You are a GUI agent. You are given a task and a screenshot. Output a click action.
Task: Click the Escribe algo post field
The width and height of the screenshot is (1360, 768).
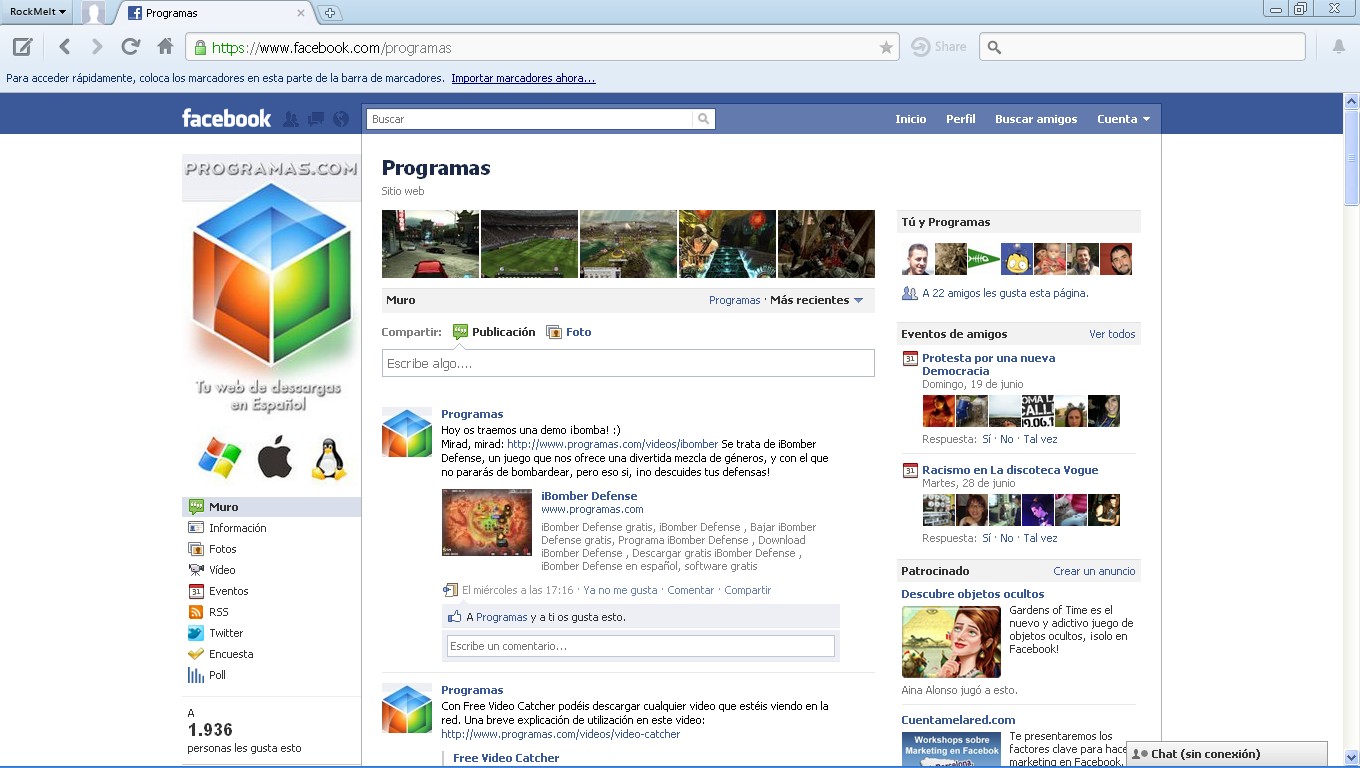click(628, 363)
